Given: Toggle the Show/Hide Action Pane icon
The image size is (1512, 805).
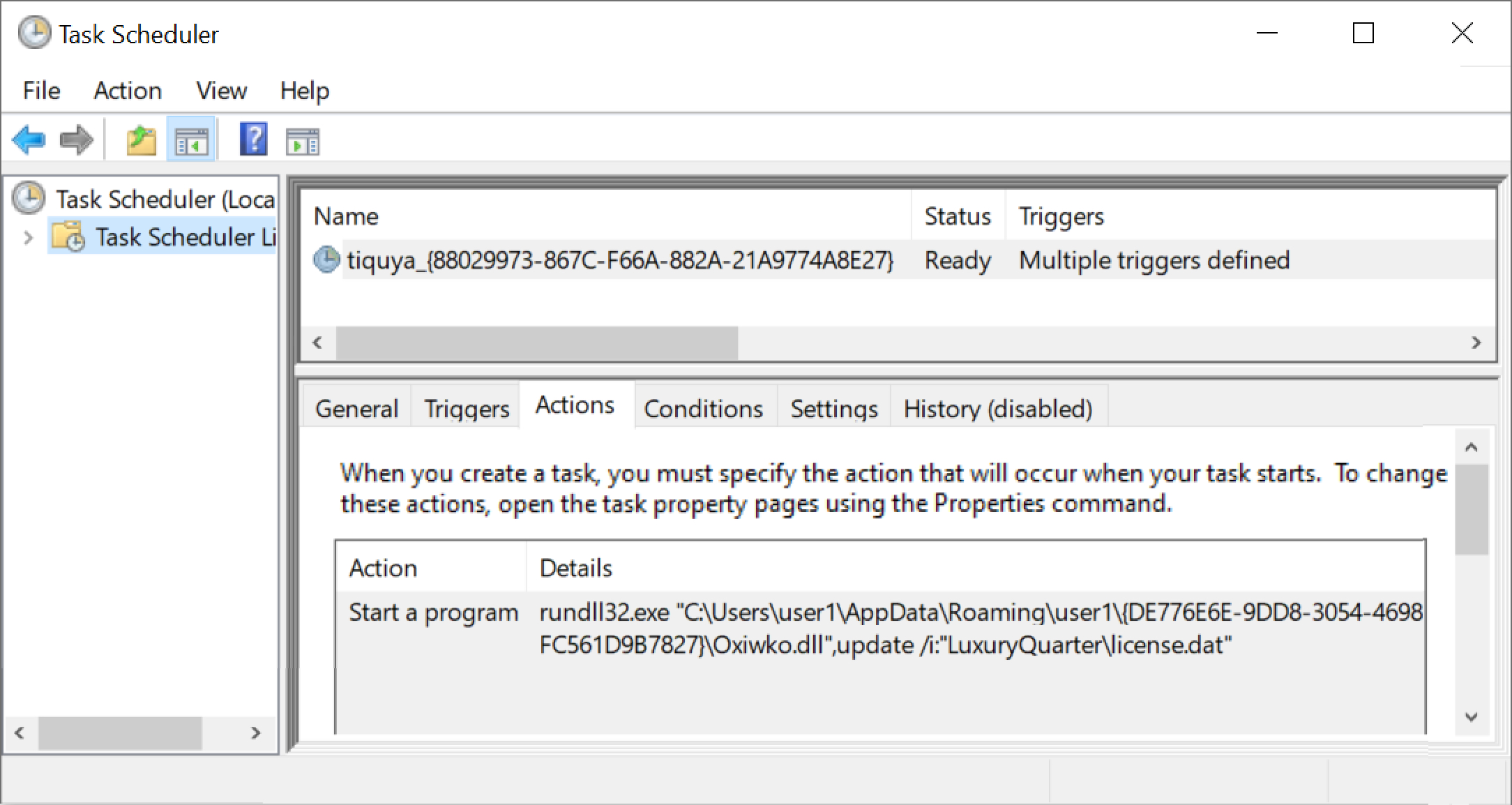Looking at the screenshot, I should pyautogui.click(x=303, y=141).
